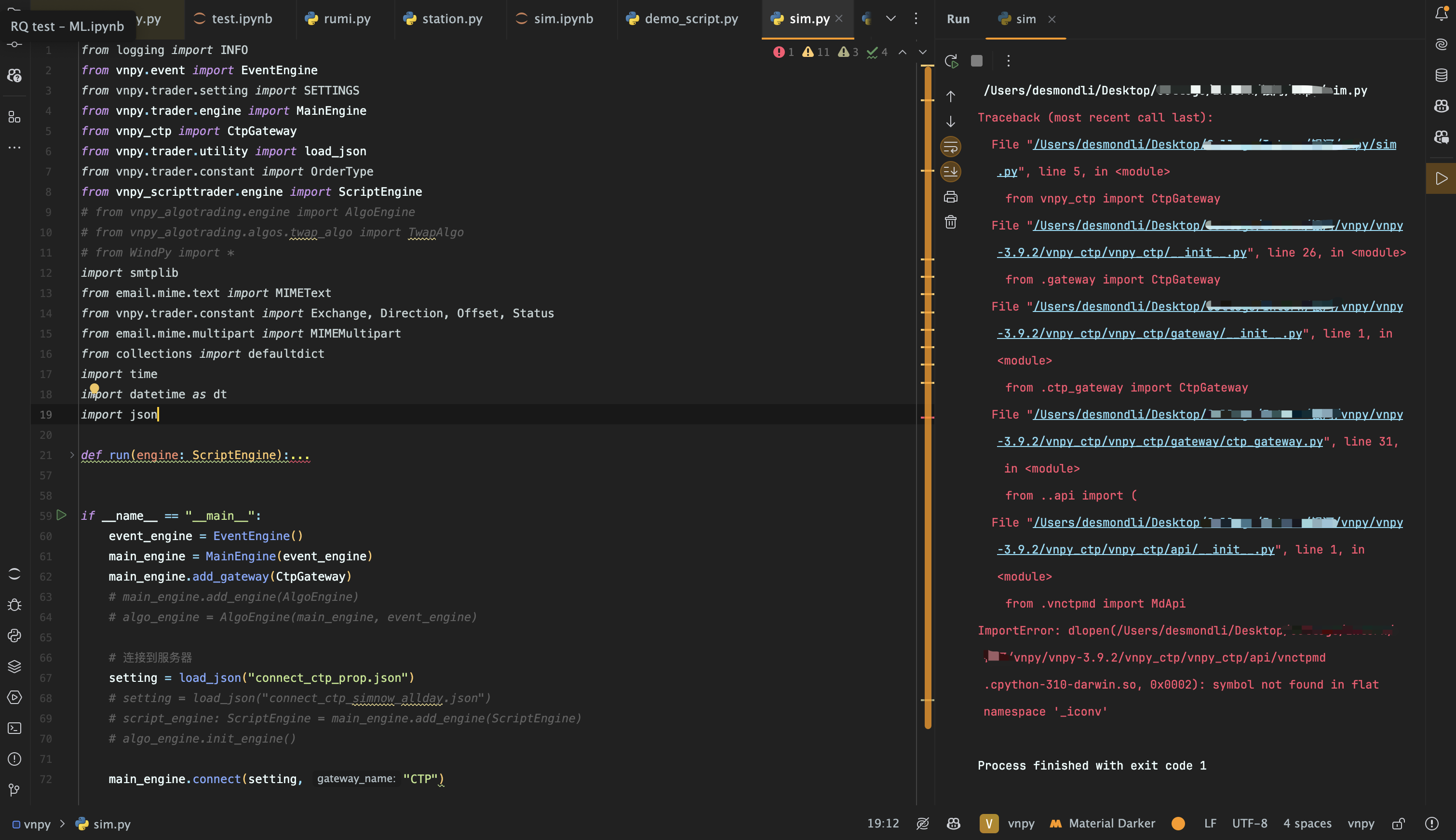The image size is (1456, 840).
Task: Open AI Assistant spiral tool window
Action: coord(1441,44)
